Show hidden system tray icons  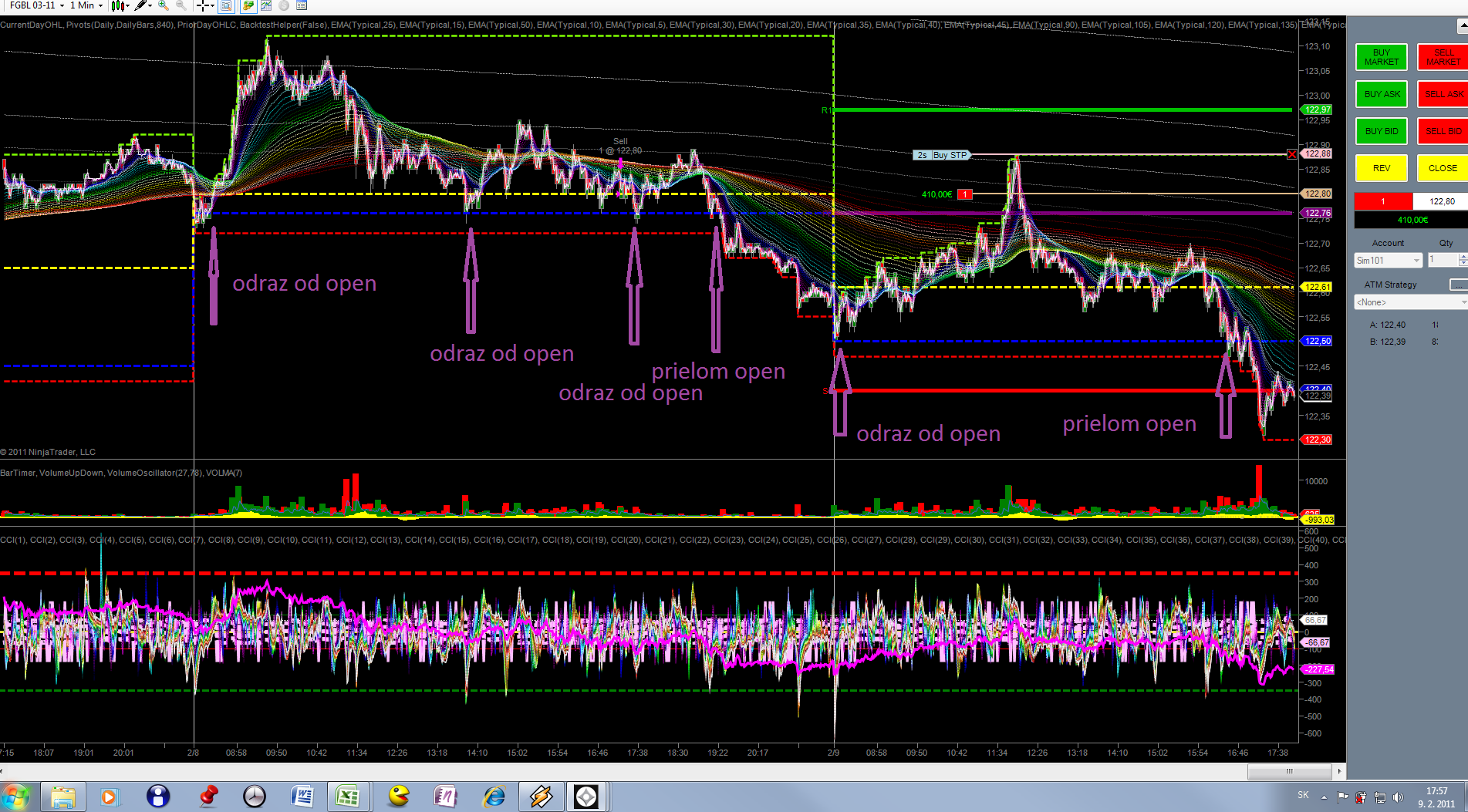click(x=1324, y=797)
